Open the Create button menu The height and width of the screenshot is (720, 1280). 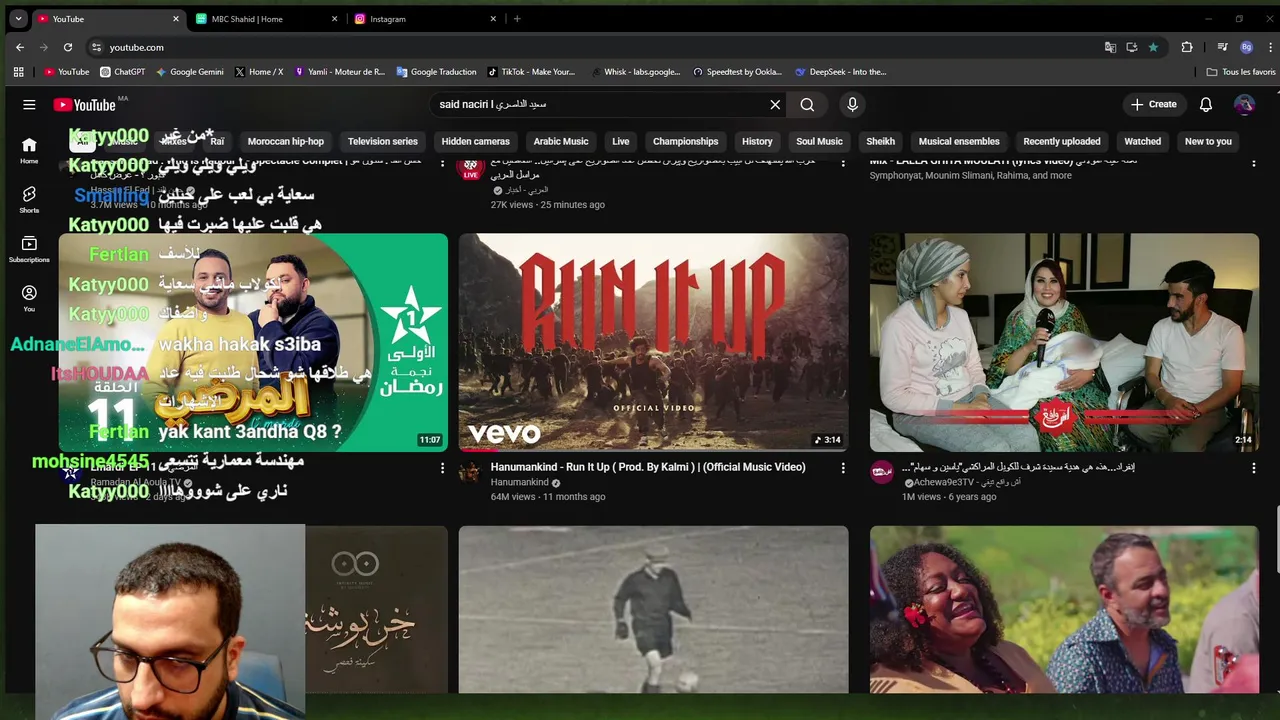coord(1154,104)
